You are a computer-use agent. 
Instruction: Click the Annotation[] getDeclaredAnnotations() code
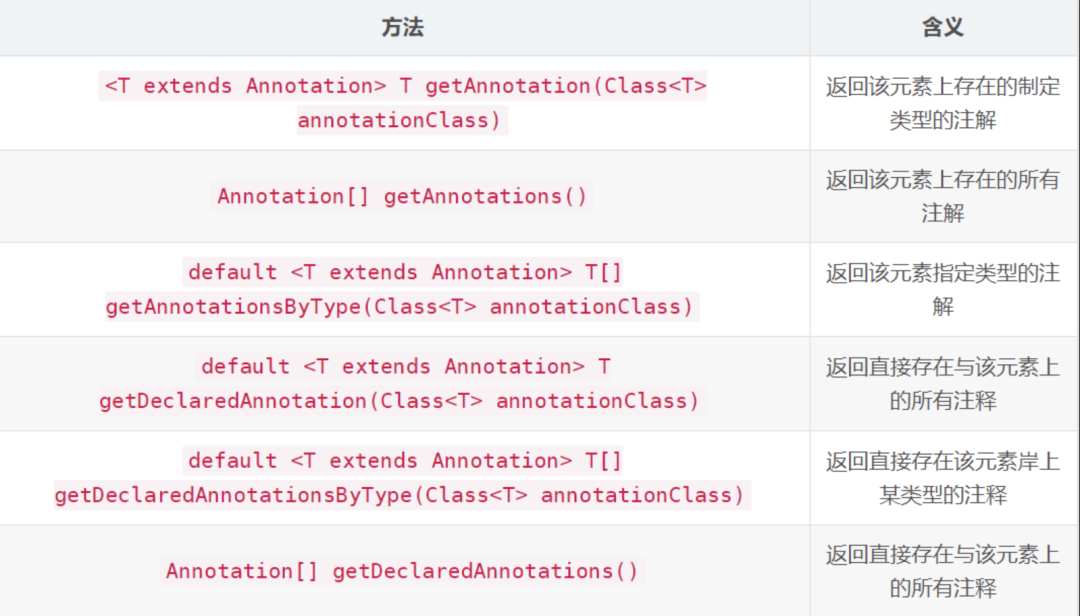point(402,571)
